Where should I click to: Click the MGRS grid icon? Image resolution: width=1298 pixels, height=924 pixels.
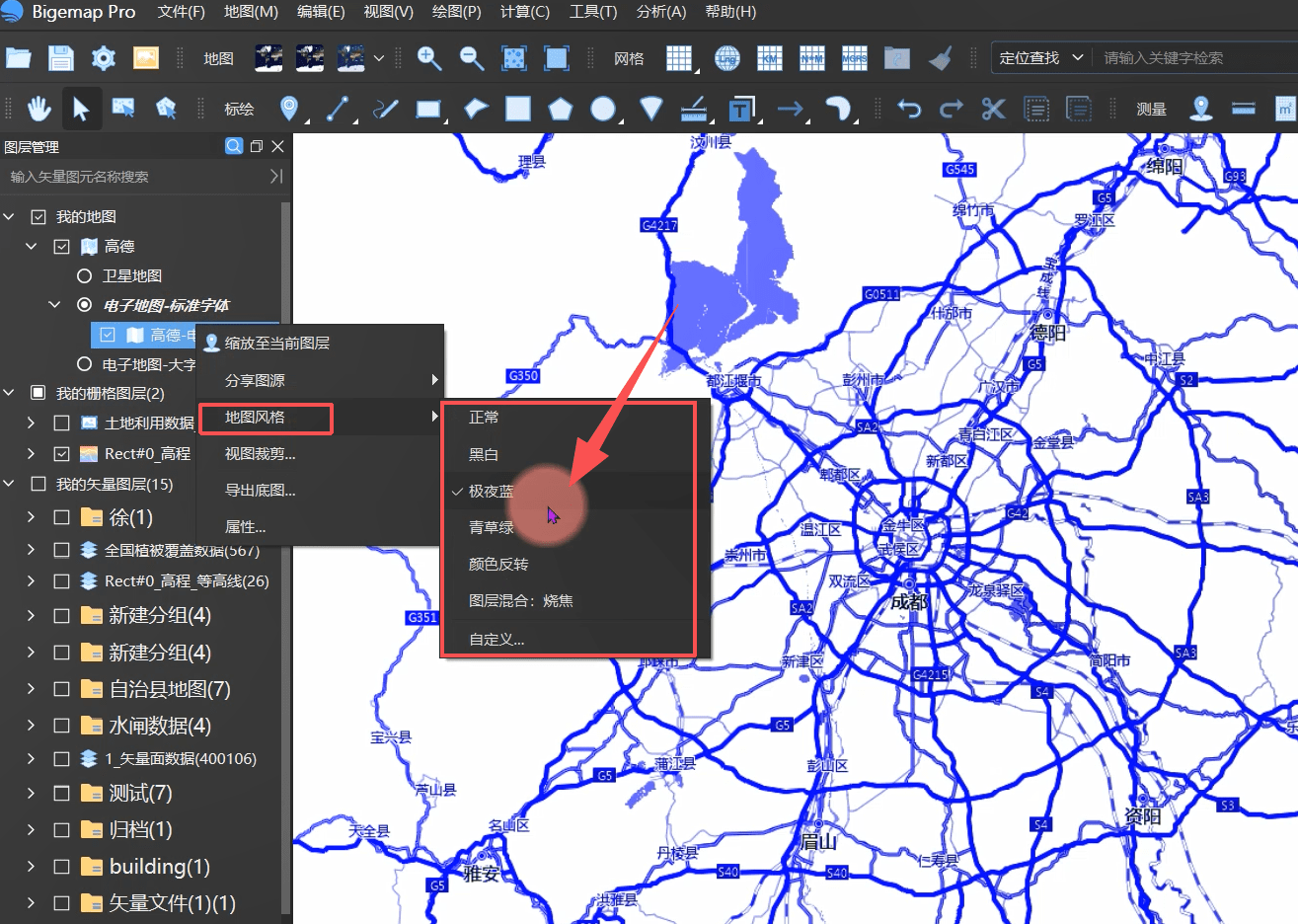(855, 58)
